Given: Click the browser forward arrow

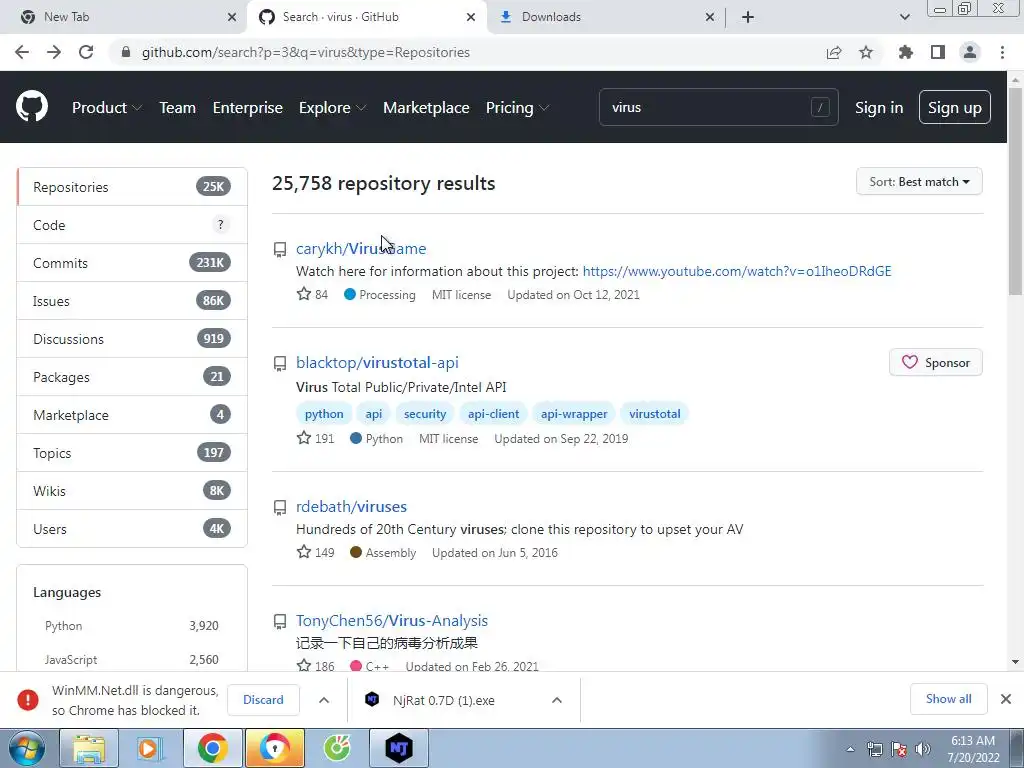Looking at the screenshot, I should coord(54,52).
